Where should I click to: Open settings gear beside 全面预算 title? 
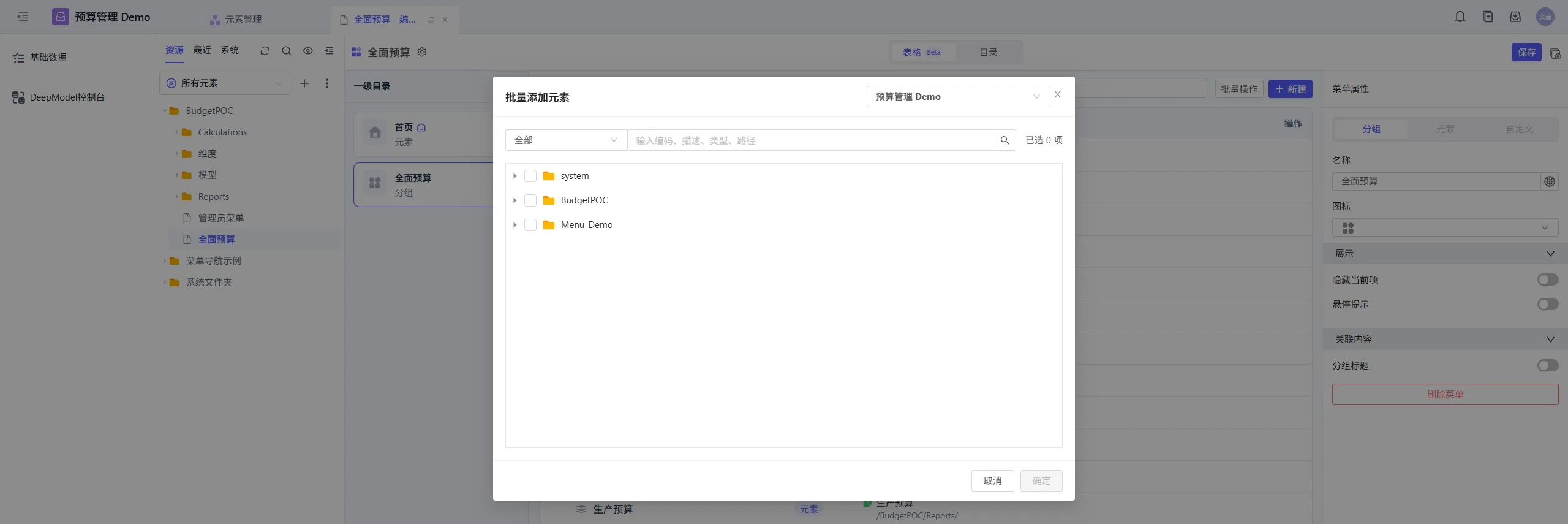coord(422,52)
